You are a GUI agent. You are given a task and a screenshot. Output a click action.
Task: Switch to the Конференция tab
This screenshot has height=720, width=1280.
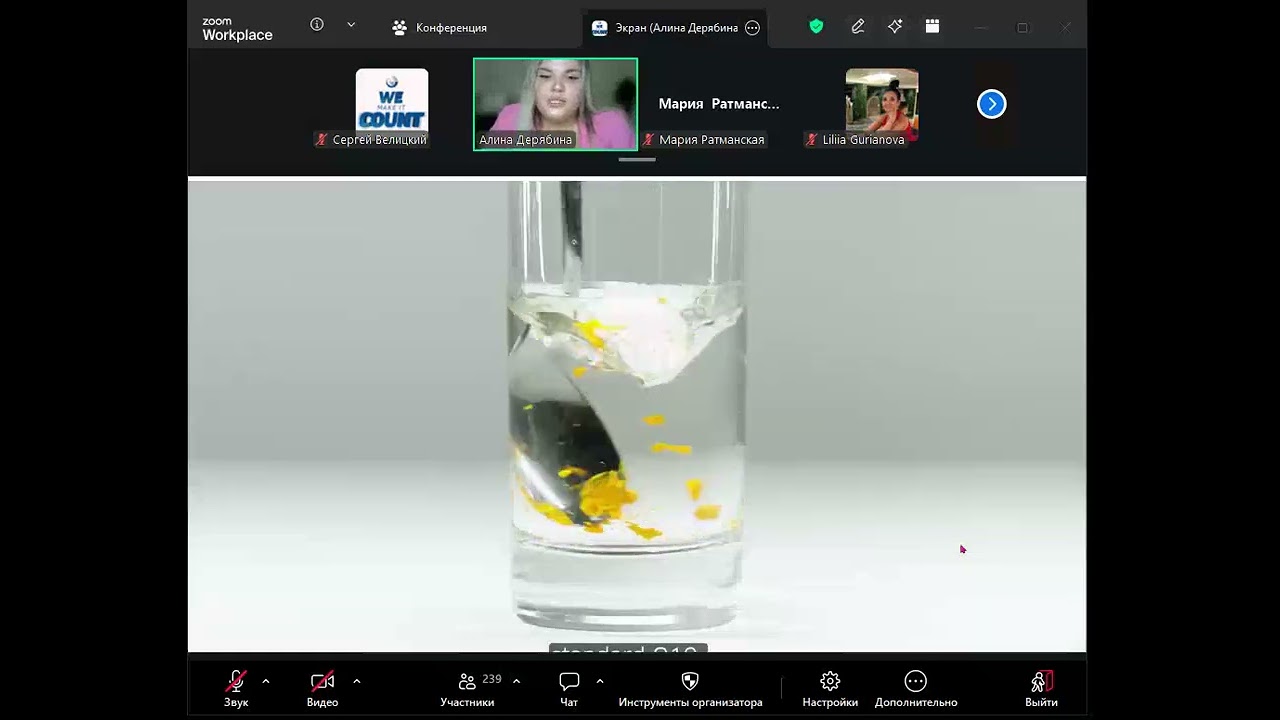tap(439, 28)
